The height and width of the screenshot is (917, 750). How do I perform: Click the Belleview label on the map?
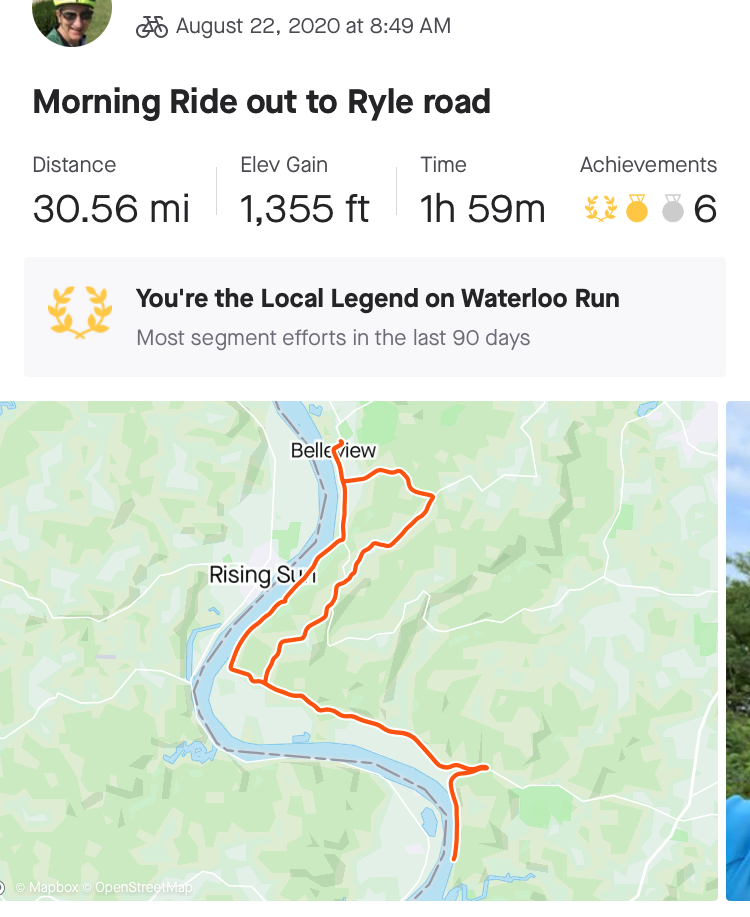pos(333,451)
